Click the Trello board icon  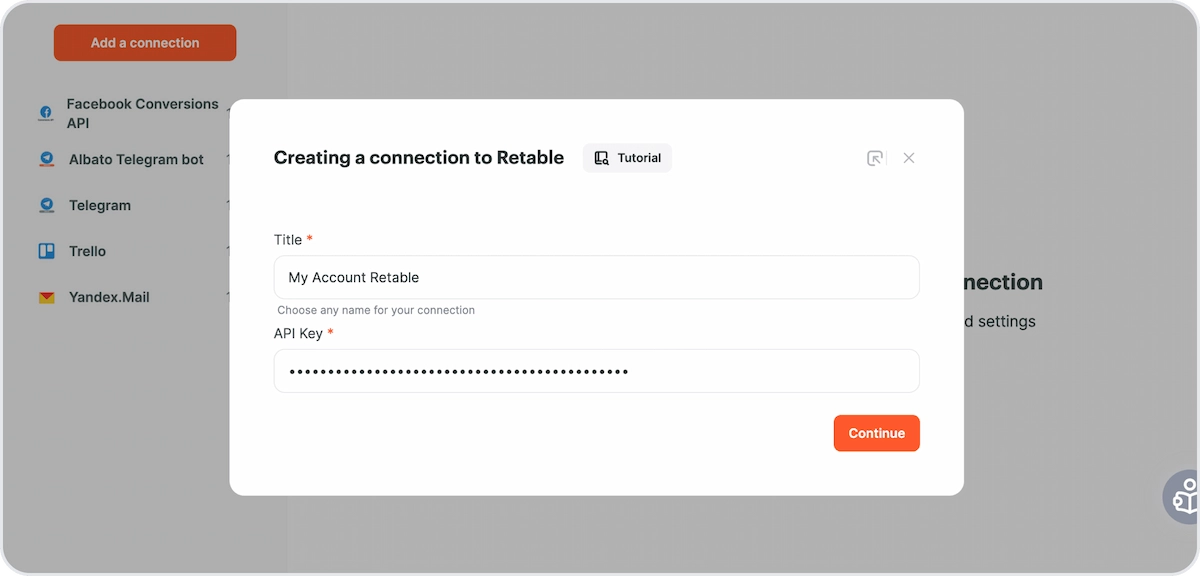tap(46, 251)
